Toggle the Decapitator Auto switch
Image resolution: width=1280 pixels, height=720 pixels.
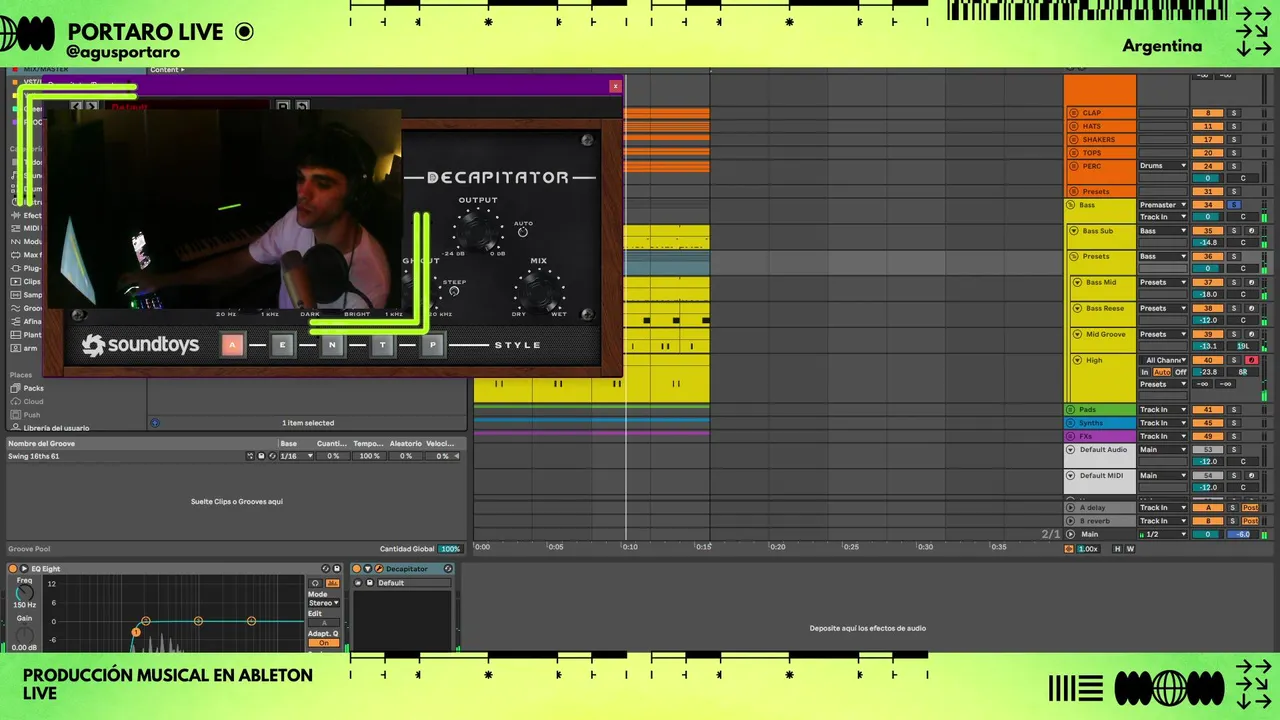coord(523,232)
